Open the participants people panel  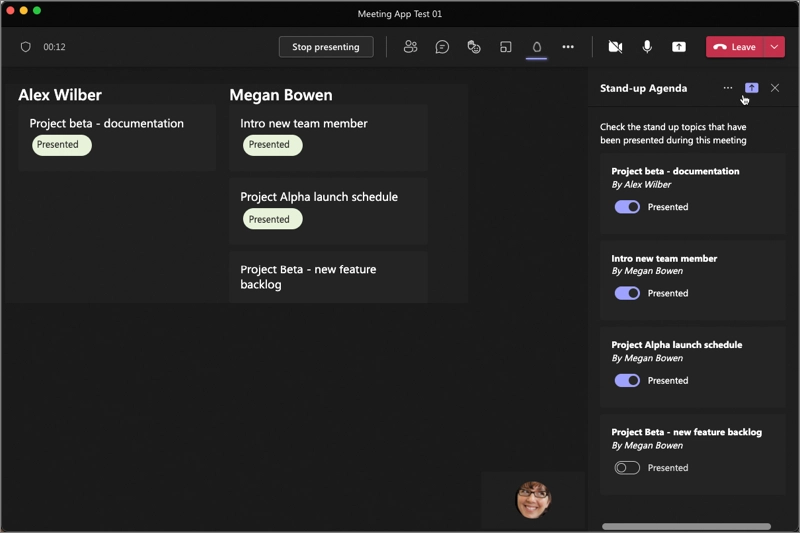[410, 47]
